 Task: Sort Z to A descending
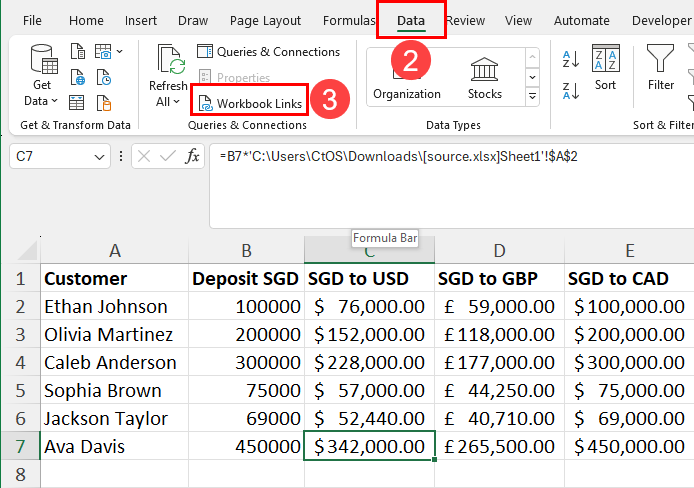point(571,91)
